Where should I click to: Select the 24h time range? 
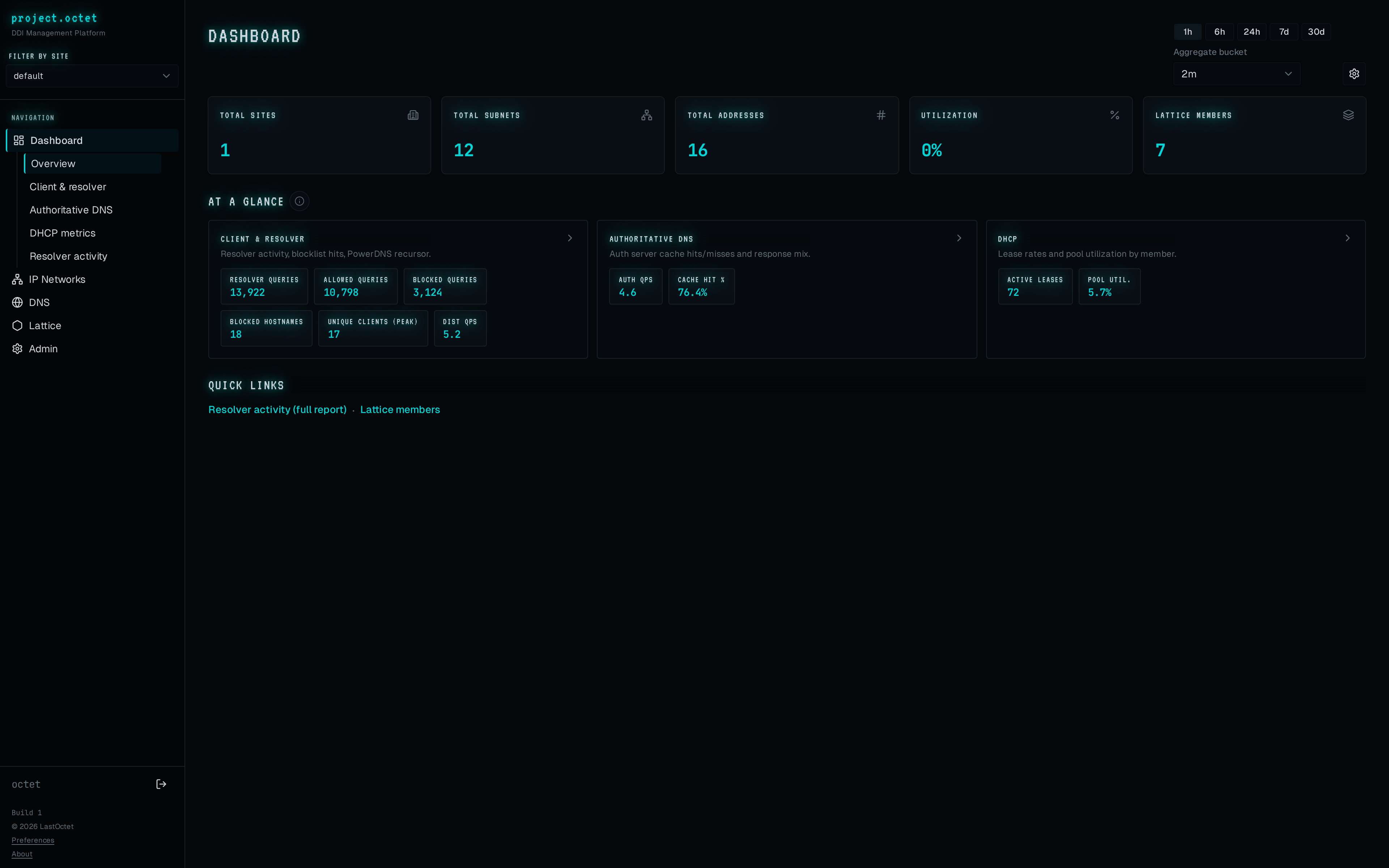[x=1252, y=31]
